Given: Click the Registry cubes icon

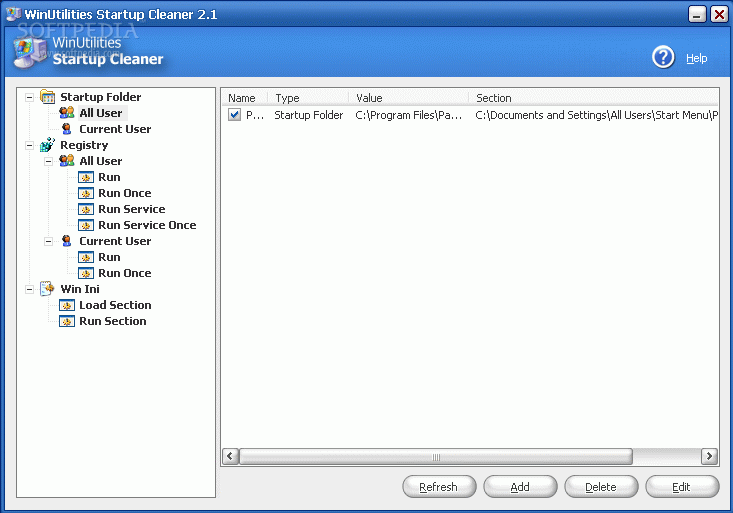Looking at the screenshot, I should pyautogui.click(x=47, y=145).
